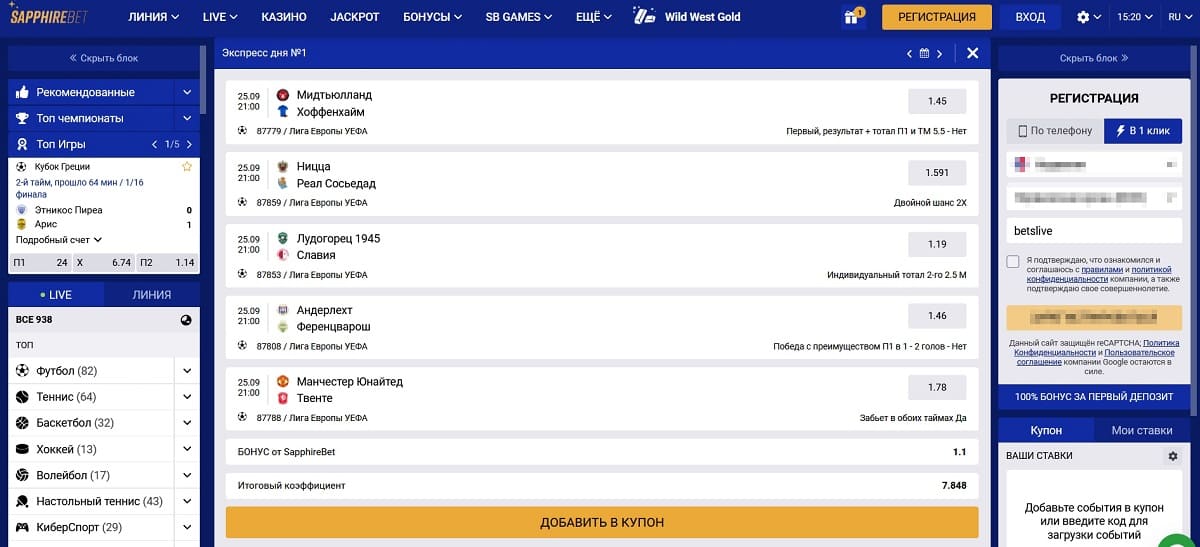Viewport: 1200px width, 547px height.
Task: Click the Мидтьюлланд team crest
Action: 283,95
